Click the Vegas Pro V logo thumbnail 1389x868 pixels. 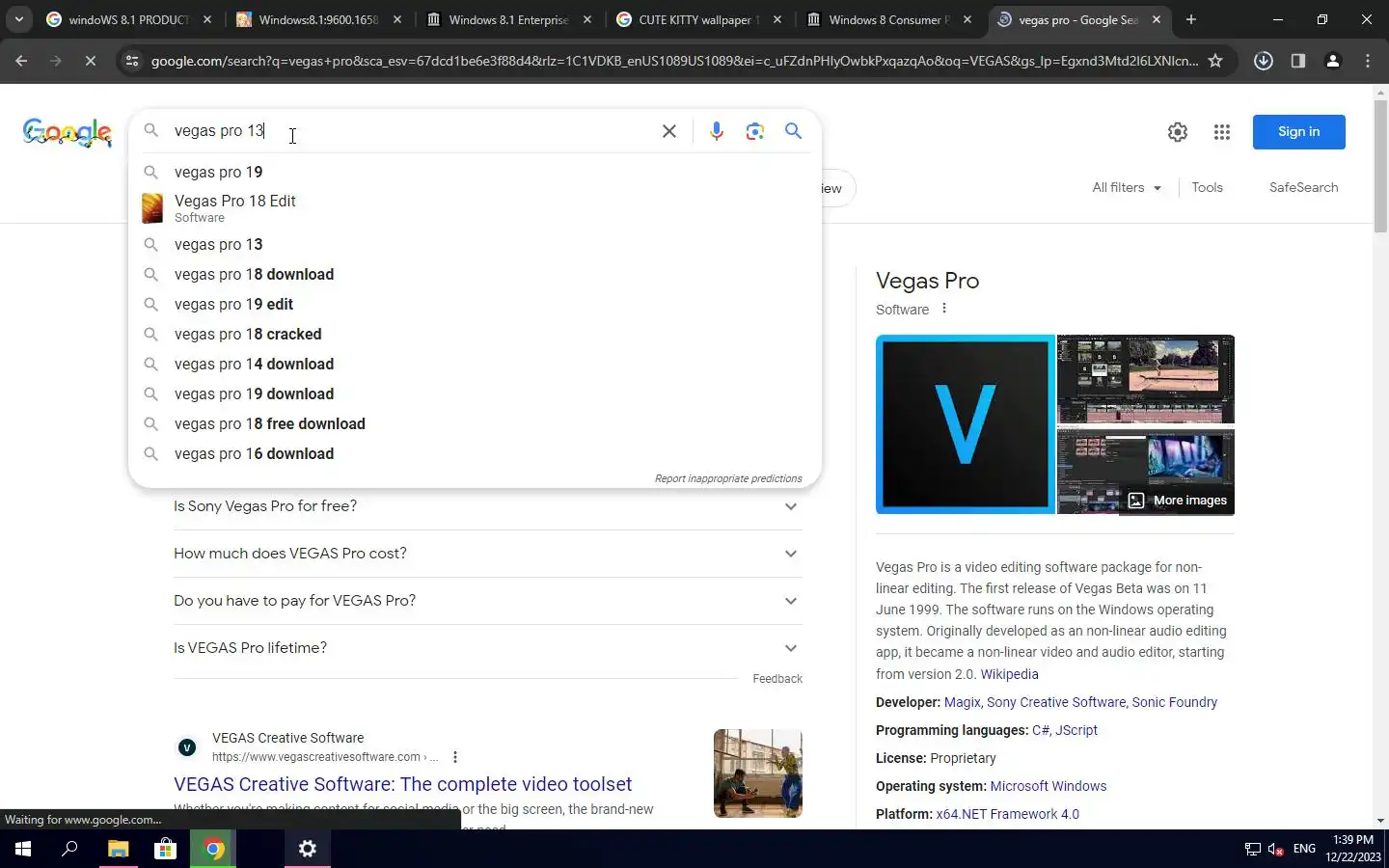pyautogui.click(x=966, y=424)
